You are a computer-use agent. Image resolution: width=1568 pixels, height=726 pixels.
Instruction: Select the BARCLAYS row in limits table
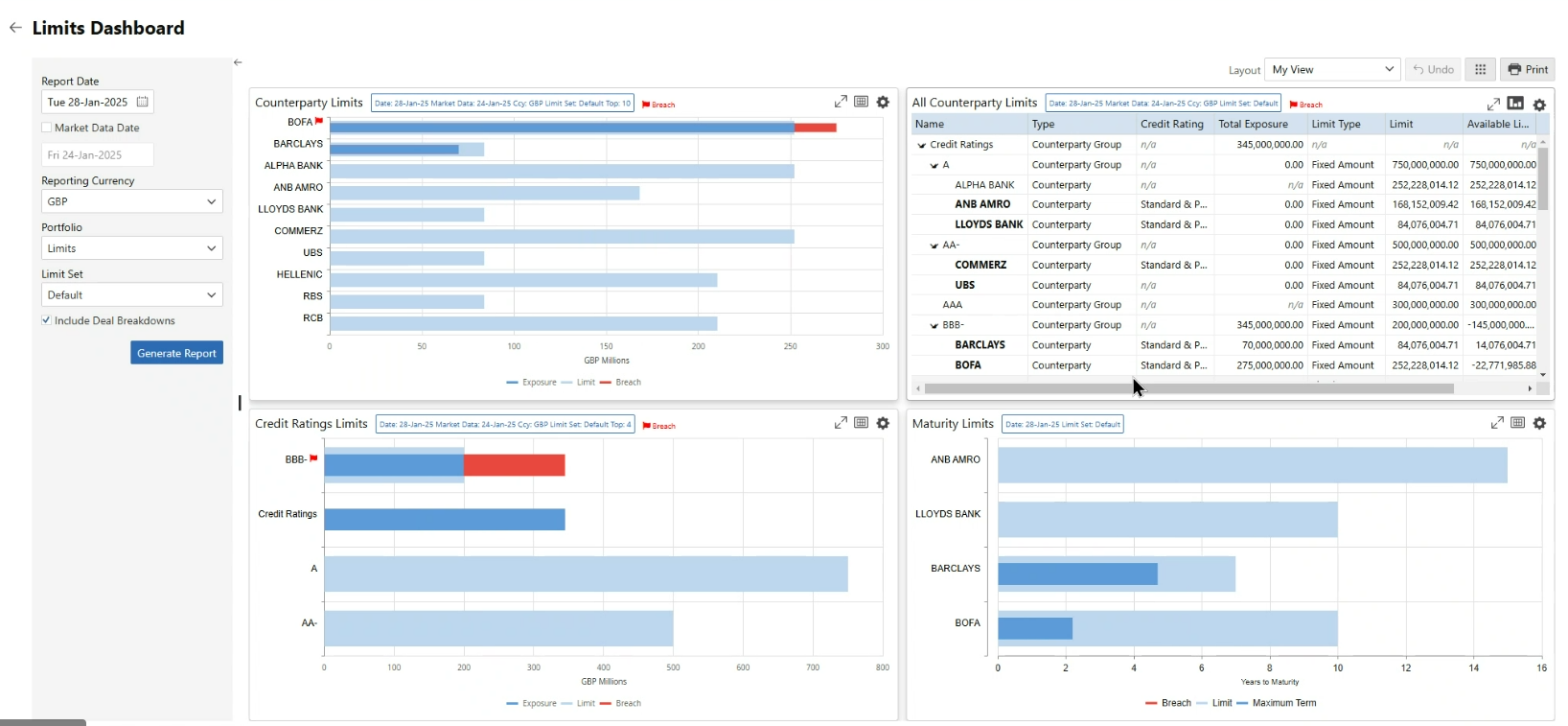point(1224,345)
